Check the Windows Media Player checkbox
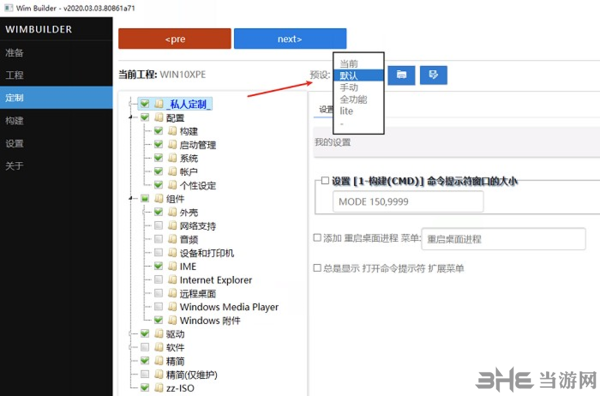This screenshot has height=396, width=600. click(x=158, y=306)
